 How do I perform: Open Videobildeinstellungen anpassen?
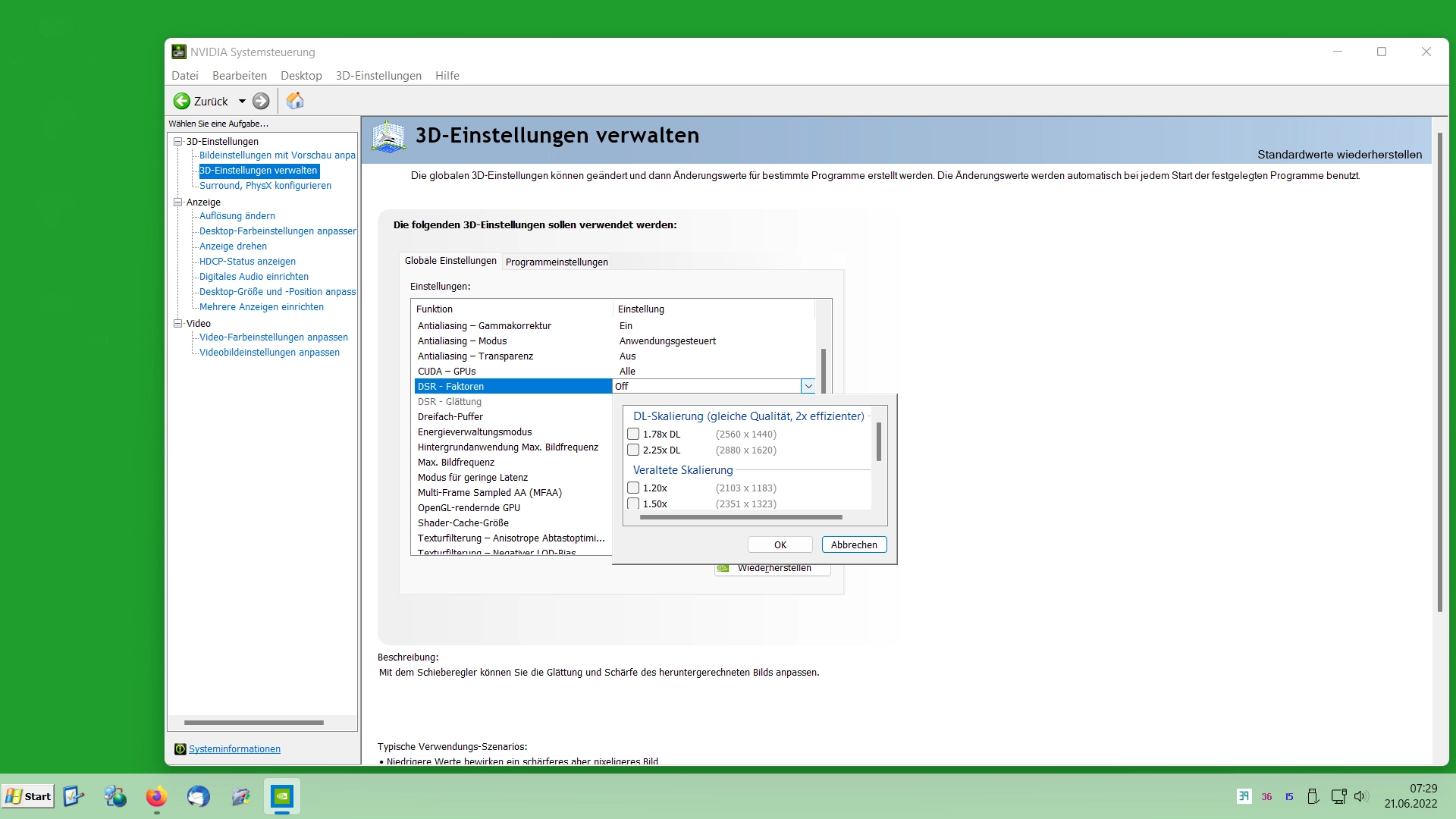click(x=269, y=353)
